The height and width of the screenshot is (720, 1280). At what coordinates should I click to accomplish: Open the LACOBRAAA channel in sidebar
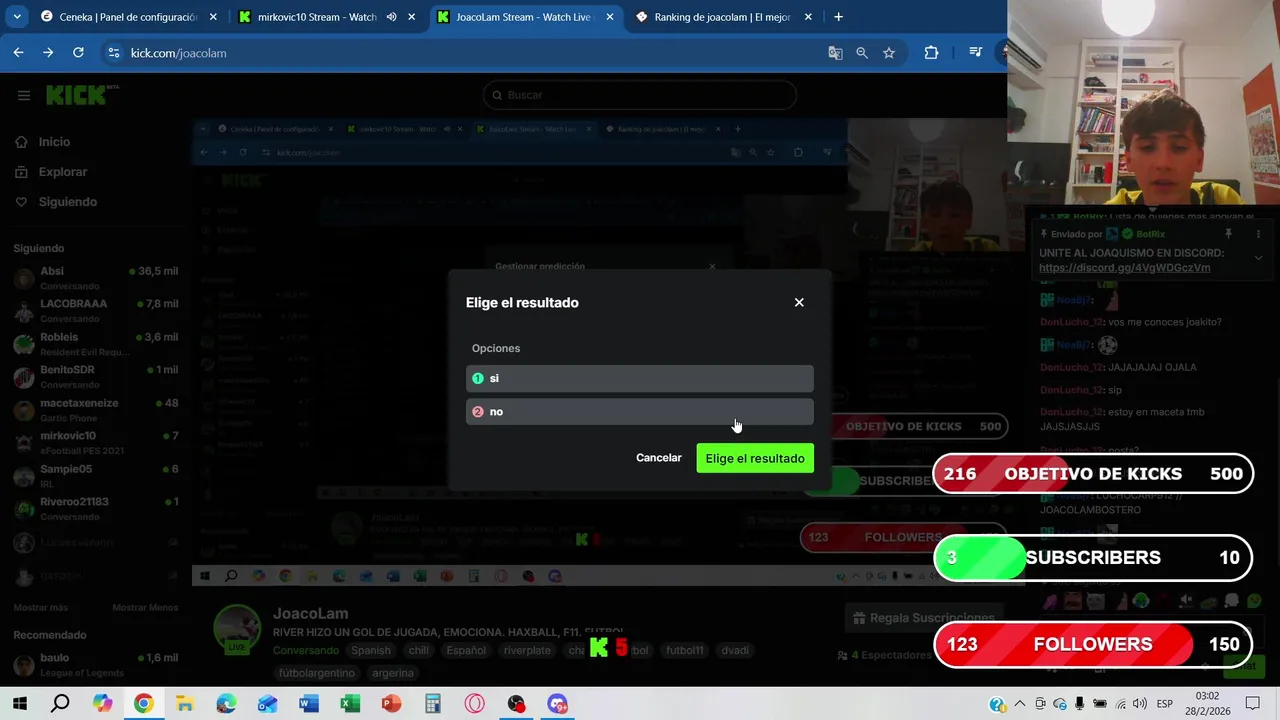(95, 311)
